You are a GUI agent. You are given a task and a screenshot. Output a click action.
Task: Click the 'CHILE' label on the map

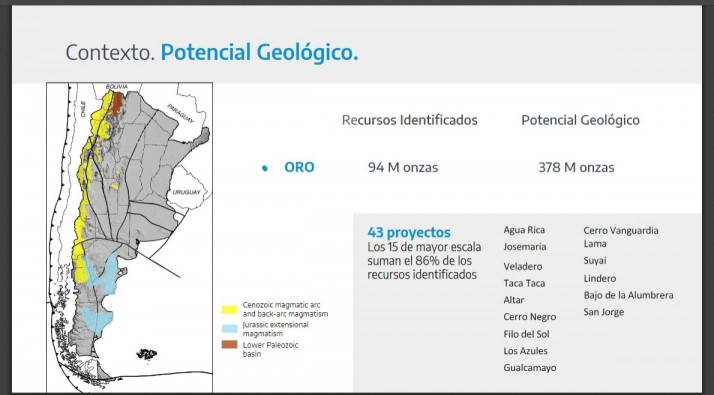pyautogui.click(x=83, y=109)
